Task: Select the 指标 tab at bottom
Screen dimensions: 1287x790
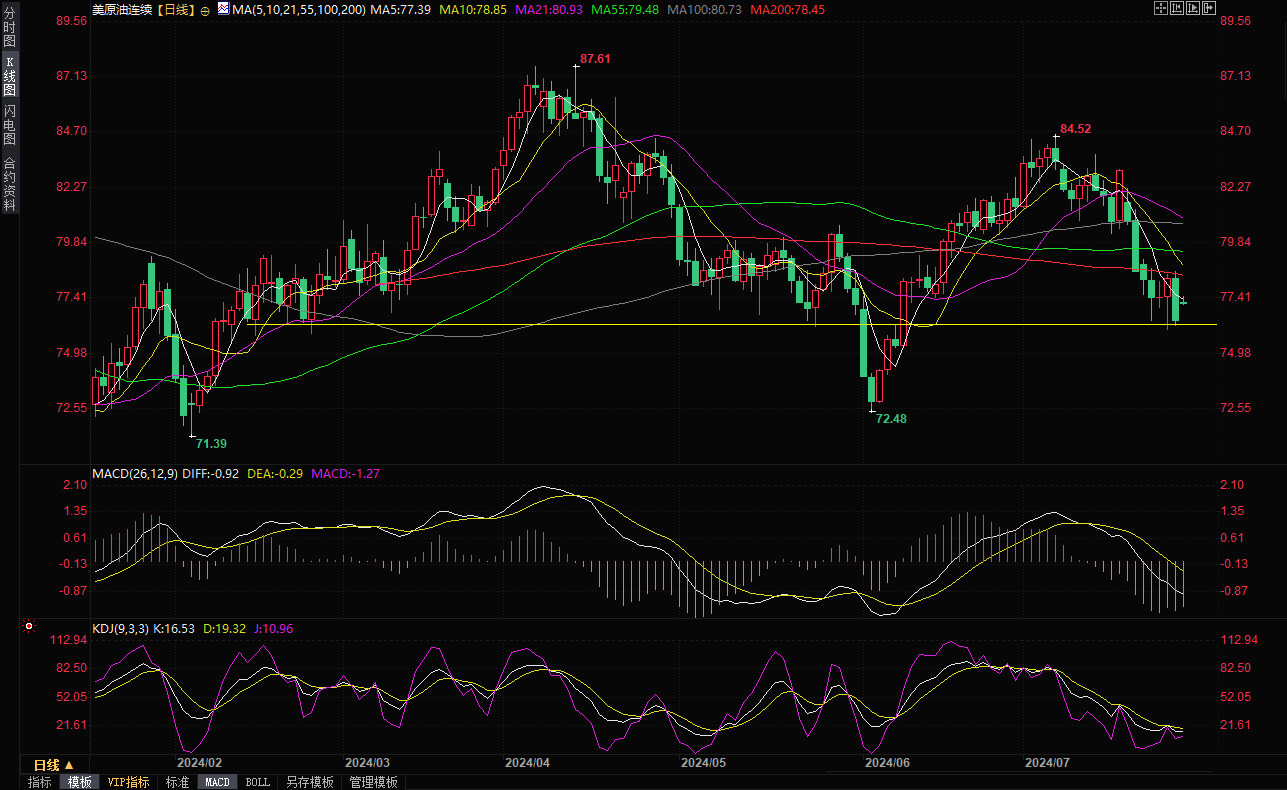Action: (40, 782)
